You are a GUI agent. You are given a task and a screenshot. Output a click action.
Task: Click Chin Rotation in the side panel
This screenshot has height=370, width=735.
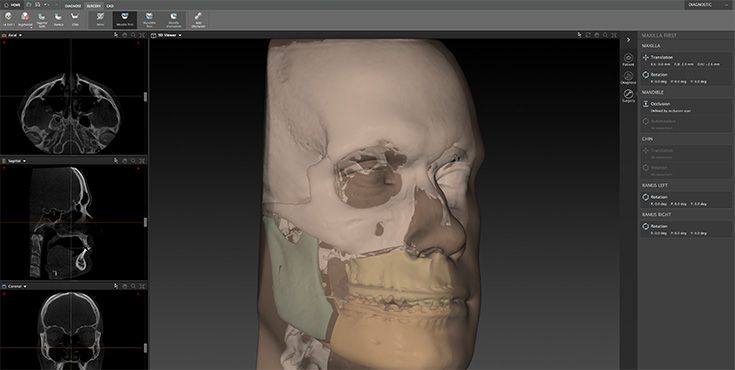(686, 170)
